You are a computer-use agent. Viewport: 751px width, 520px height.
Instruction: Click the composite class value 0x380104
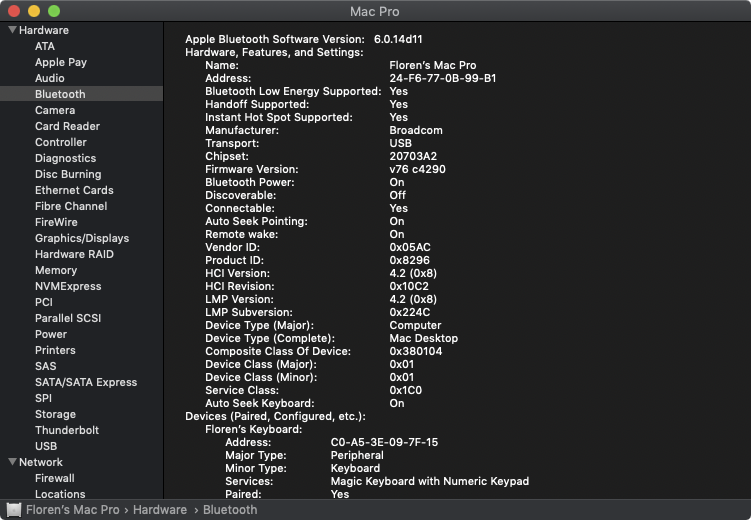point(416,351)
